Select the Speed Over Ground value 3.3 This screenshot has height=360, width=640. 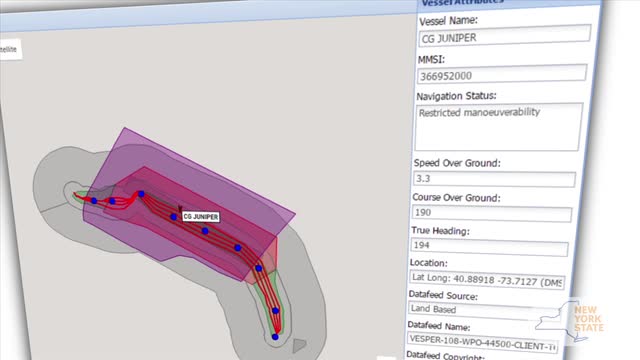tap(494, 179)
